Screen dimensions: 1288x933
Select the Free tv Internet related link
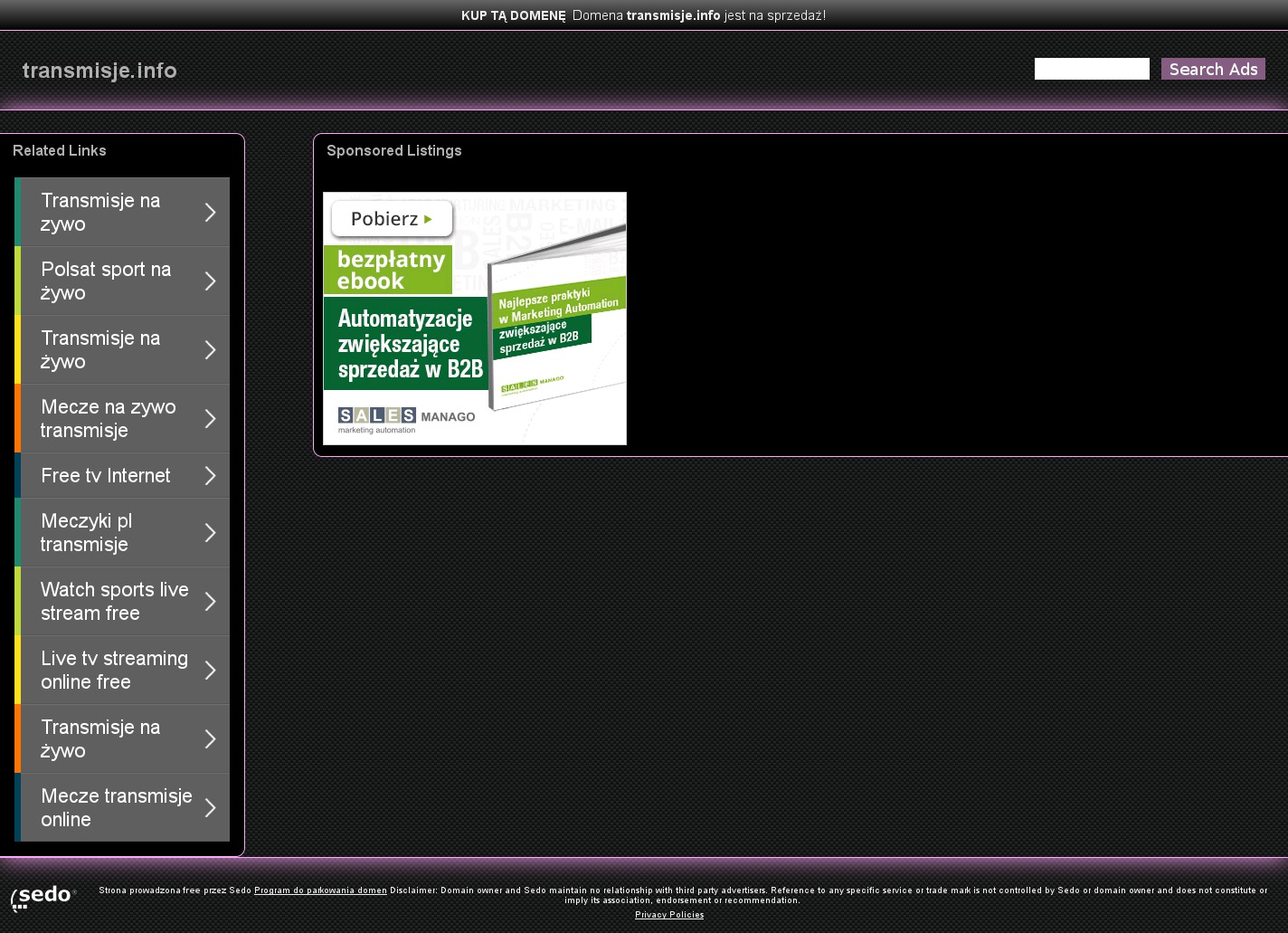pyautogui.click(x=105, y=476)
